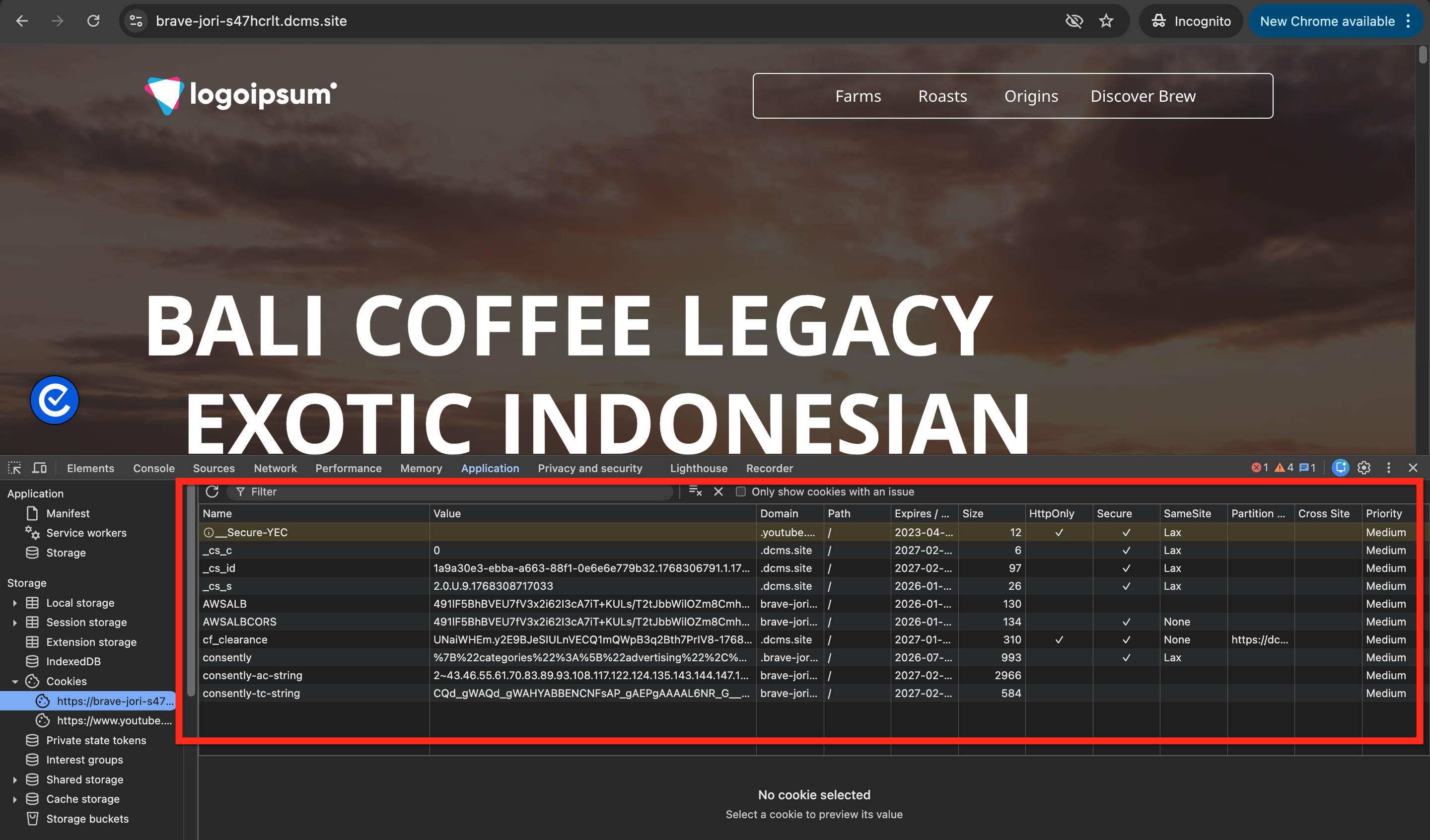Clear all cookies with the X icon

718,491
